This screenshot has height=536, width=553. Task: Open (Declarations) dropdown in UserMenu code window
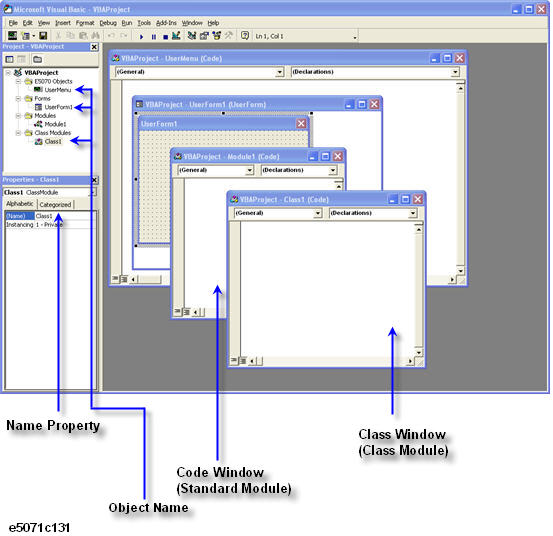456,72
